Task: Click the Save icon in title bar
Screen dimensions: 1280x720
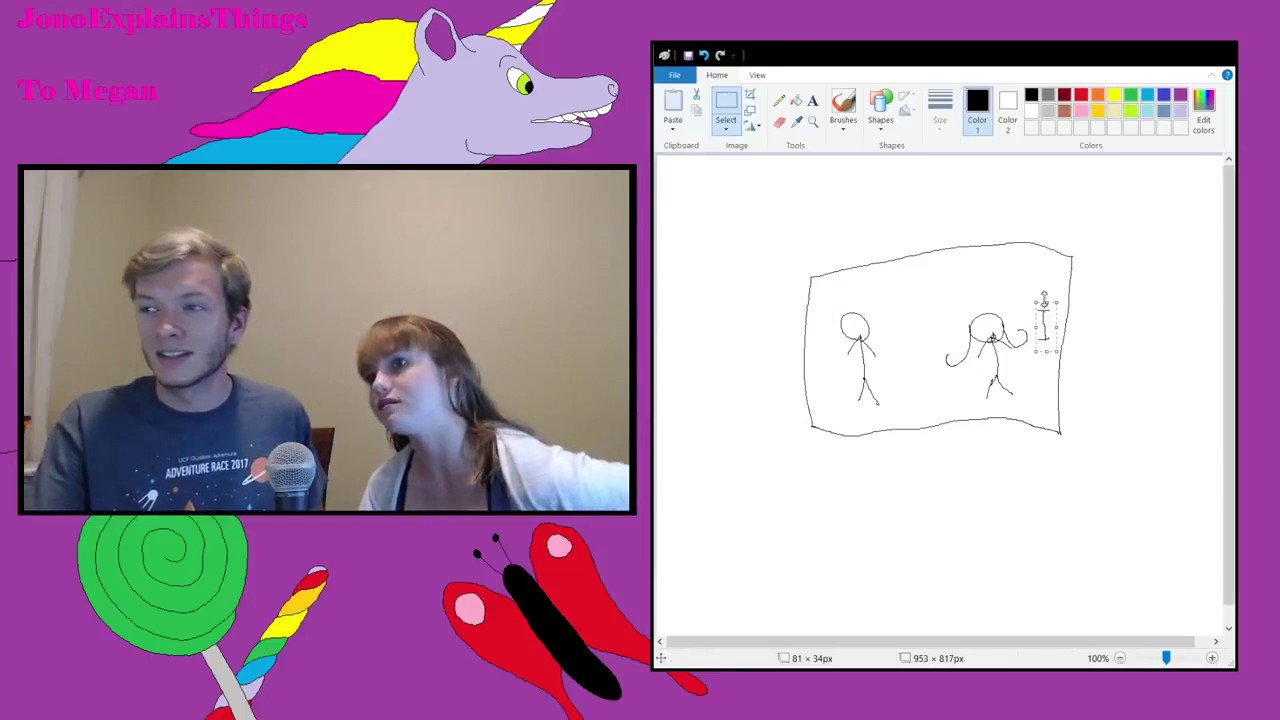Action: point(688,55)
